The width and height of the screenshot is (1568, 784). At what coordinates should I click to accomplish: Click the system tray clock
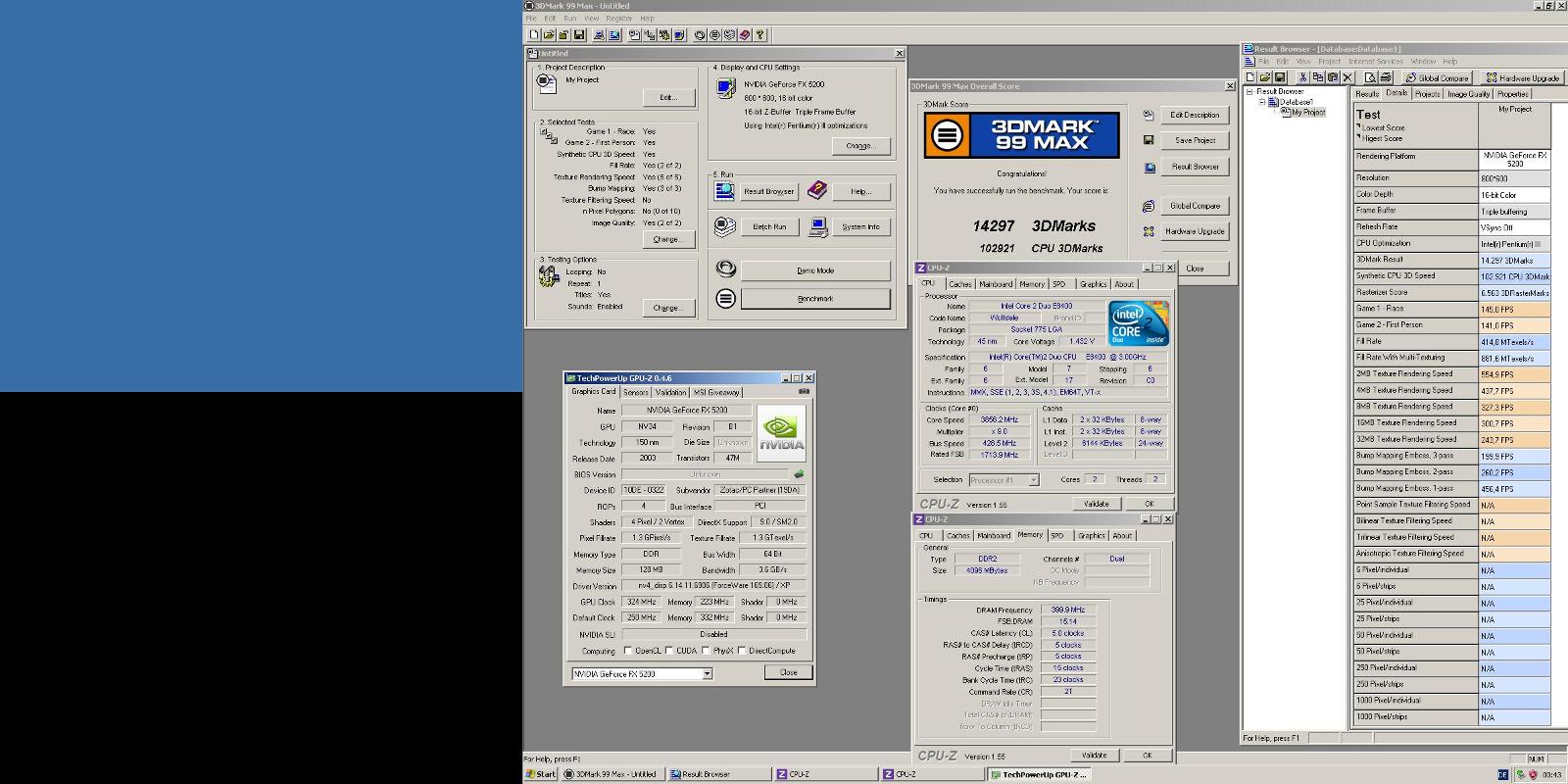tap(1551, 774)
